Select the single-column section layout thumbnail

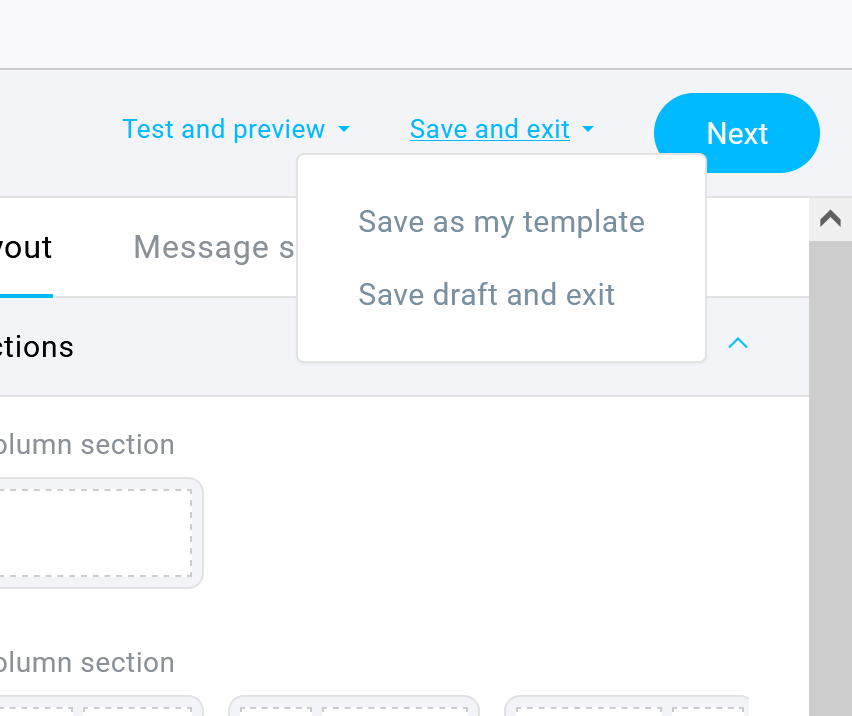pyautogui.click(x=95, y=533)
